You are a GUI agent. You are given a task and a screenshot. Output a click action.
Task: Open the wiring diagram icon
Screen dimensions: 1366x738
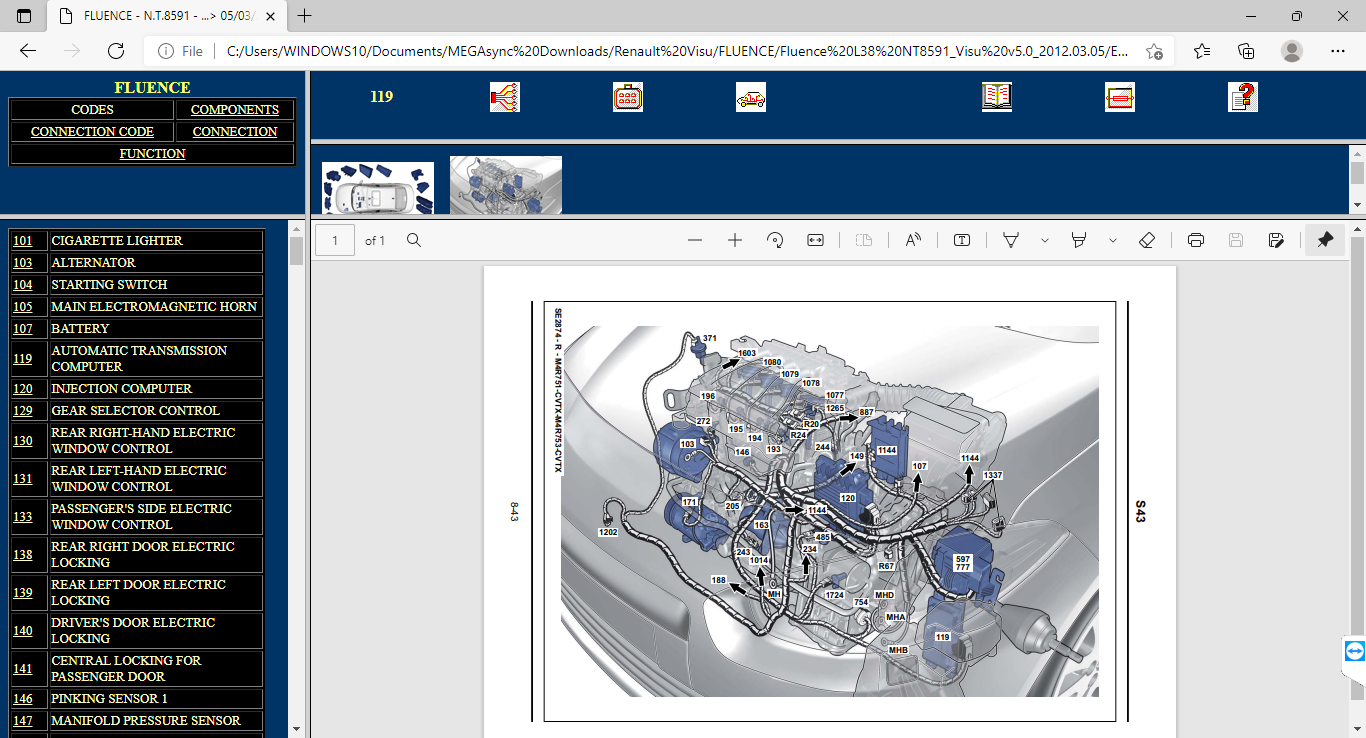click(505, 97)
